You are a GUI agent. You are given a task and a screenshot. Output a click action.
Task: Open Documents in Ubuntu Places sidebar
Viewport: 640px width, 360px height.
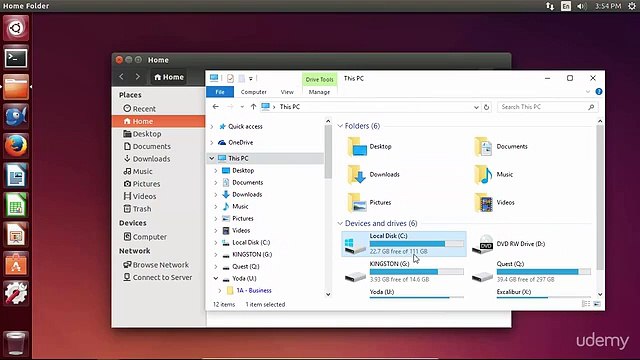tap(147, 147)
